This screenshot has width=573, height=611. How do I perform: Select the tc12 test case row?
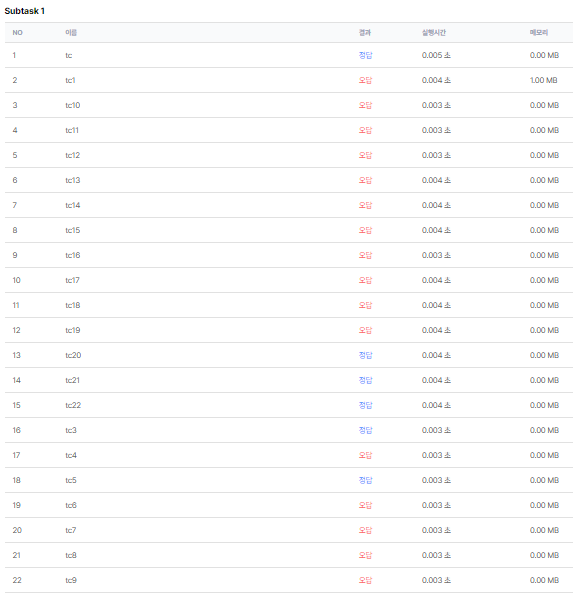tap(289, 155)
